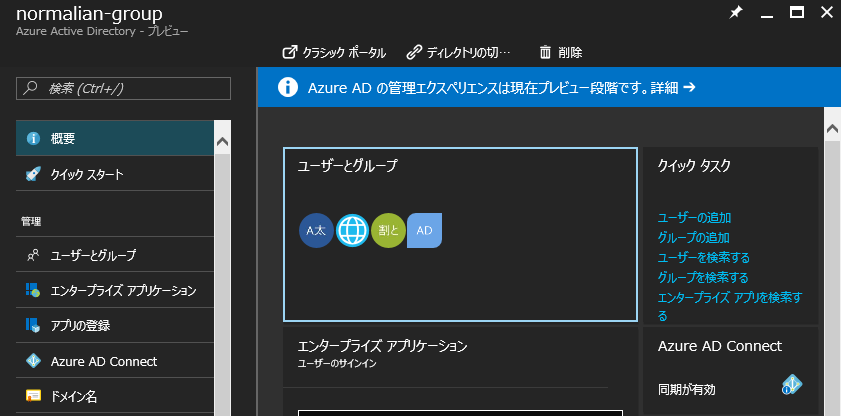Viewport: 841px width, 416px height.
Task: Click the ドメイン名 card icon
Action: (33, 396)
